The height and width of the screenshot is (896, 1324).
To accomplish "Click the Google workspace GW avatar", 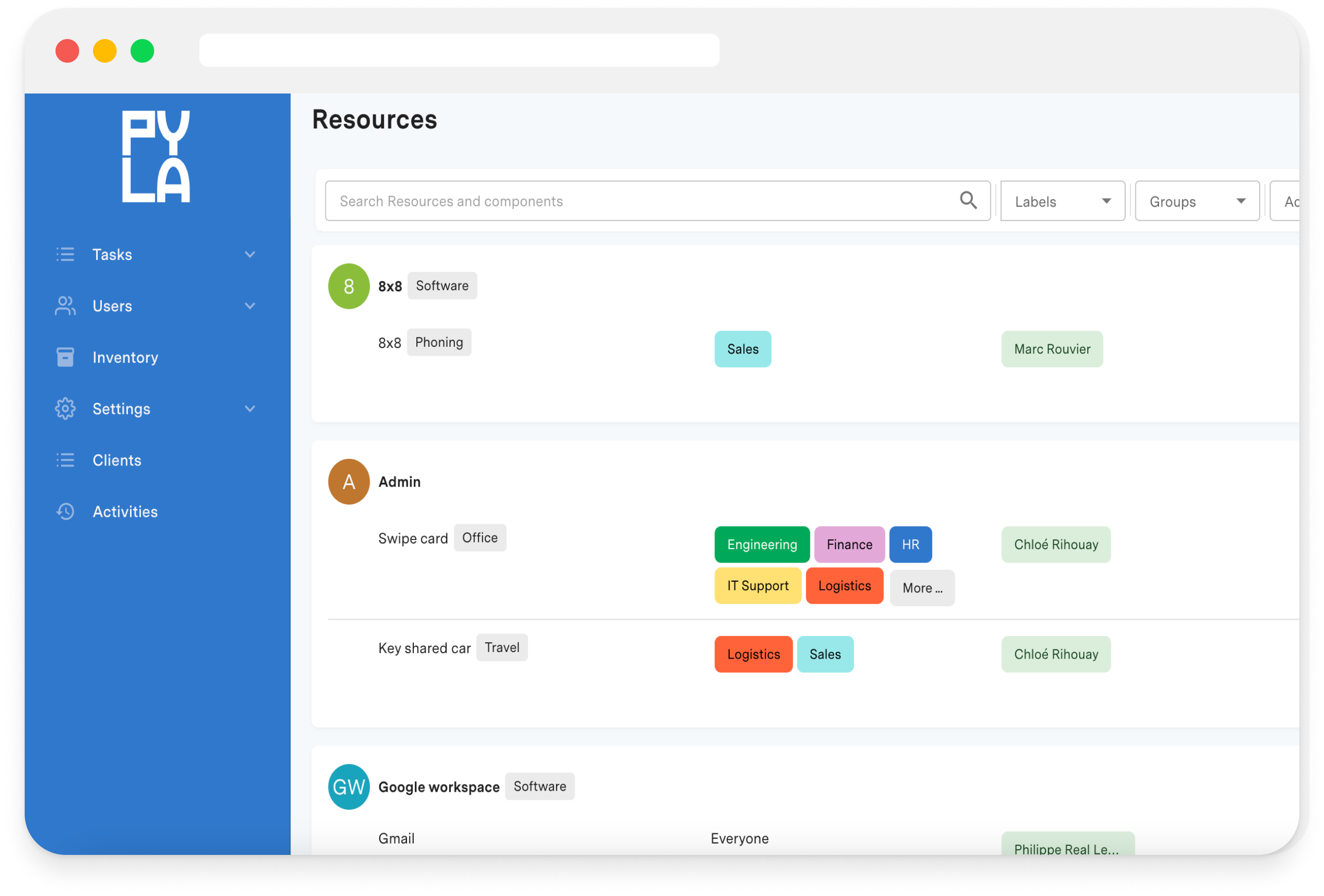I will [x=348, y=787].
